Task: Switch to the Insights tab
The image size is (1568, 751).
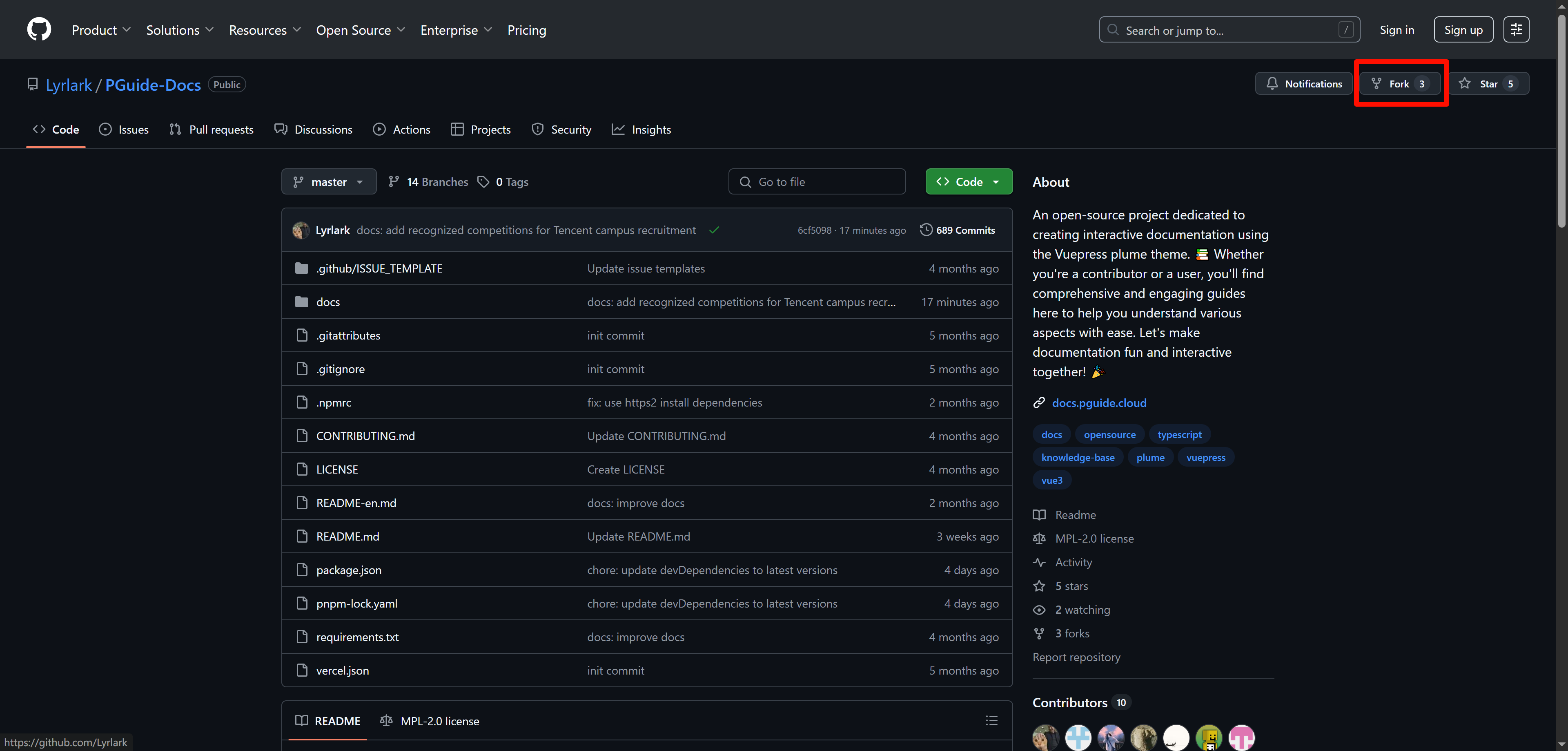Action: click(x=641, y=129)
